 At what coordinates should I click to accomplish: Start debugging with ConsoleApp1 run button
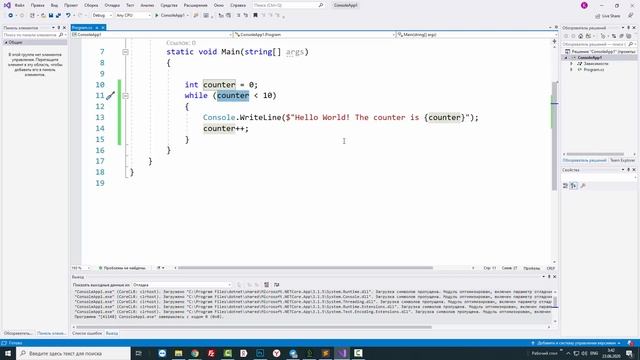tap(171, 16)
